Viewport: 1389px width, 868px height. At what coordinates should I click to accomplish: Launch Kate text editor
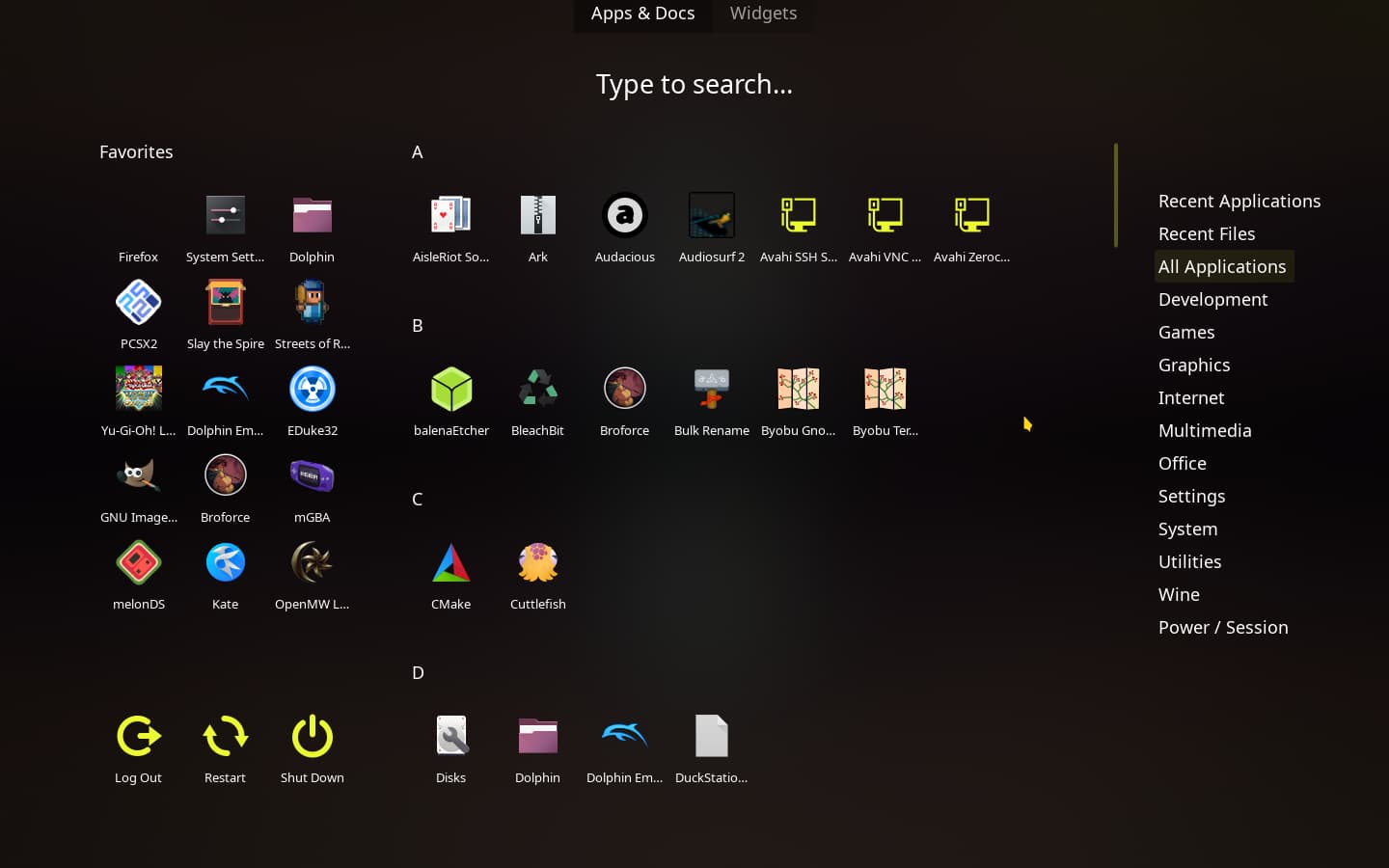tap(225, 576)
